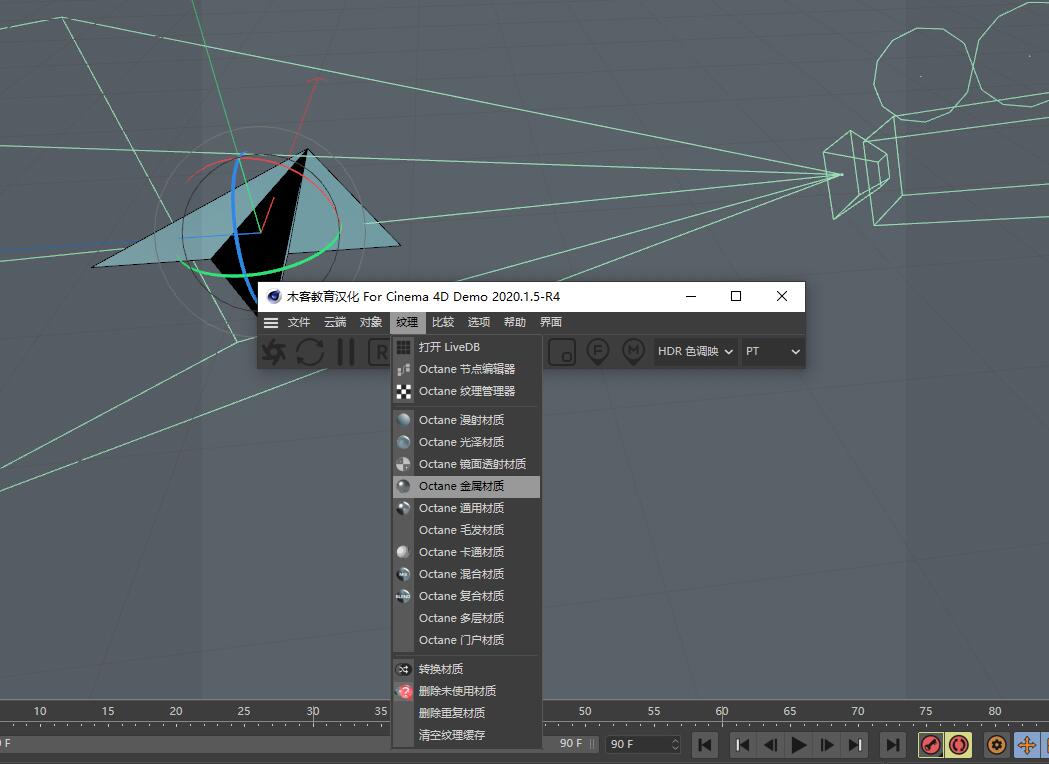Open the keyframe selection settings gear icon

997,745
